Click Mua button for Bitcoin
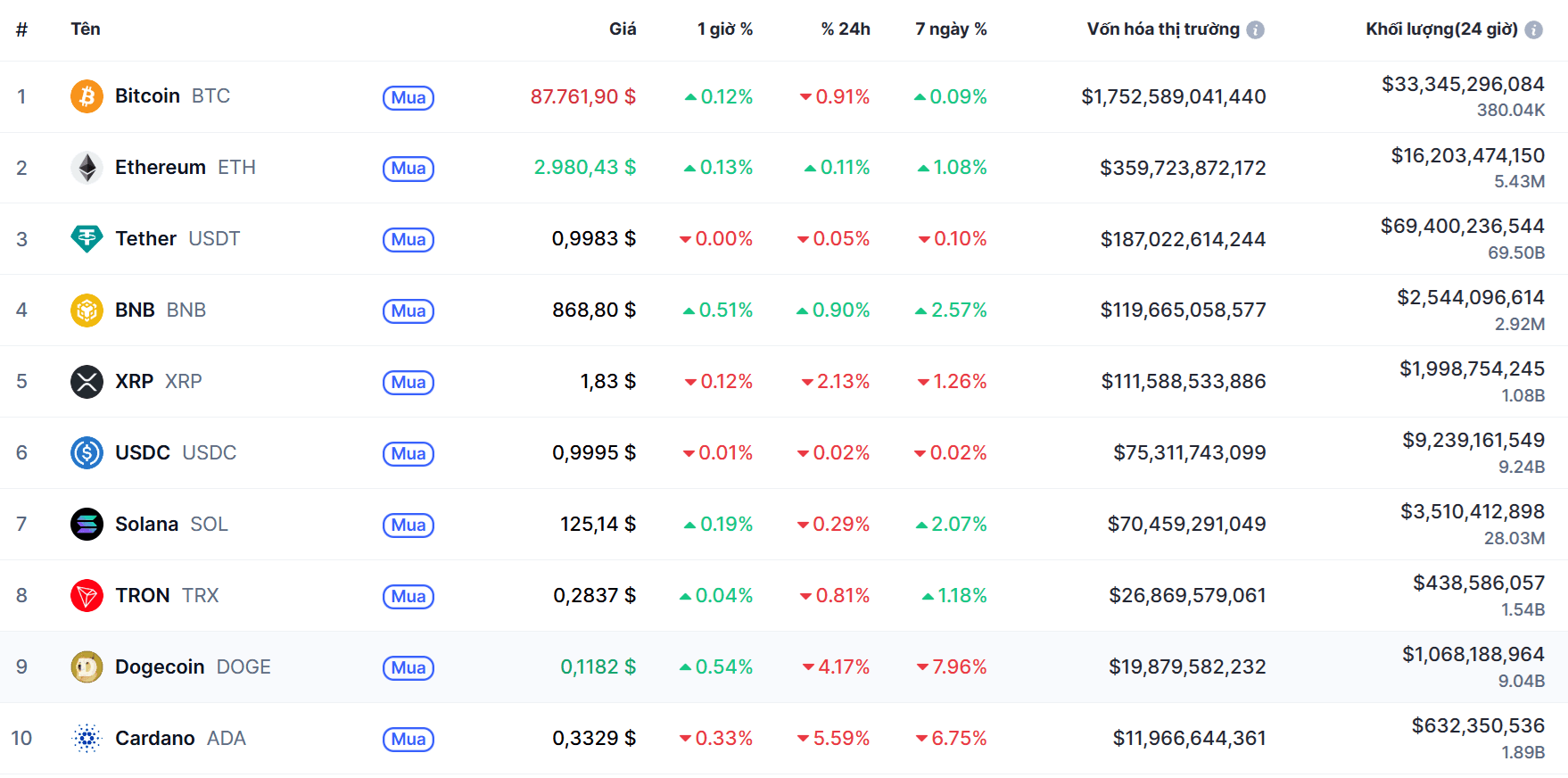Image resolution: width=1568 pixels, height=778 pixels. 409,97
